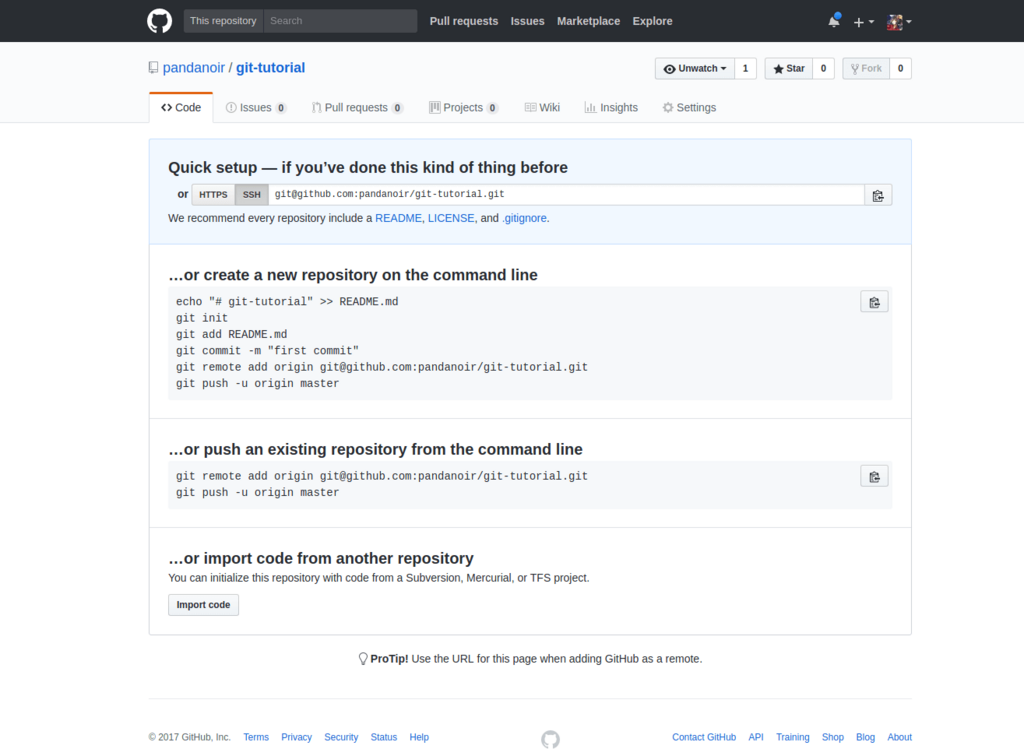The width and height of the screenshot is (1024, 749).
Task: Open the Blog footer link
Action: pos(865,737)
